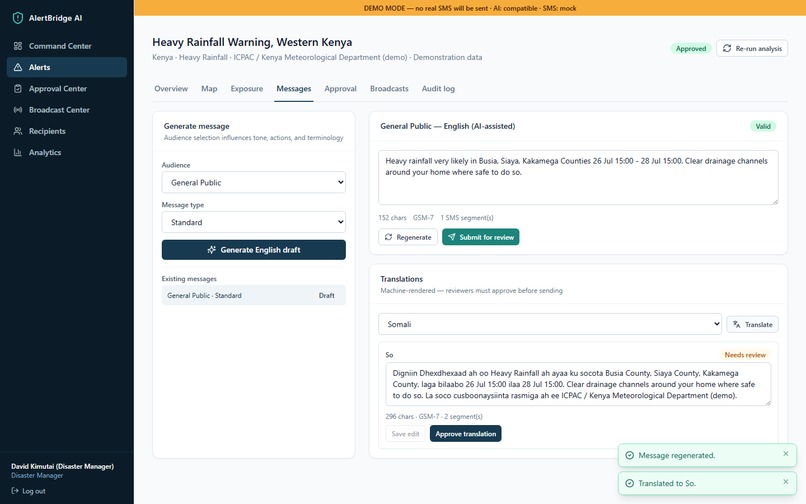The width and height of the screenshot is (806, 504).
Task: Select the Messages tab
Action: (x=294, y=88)
